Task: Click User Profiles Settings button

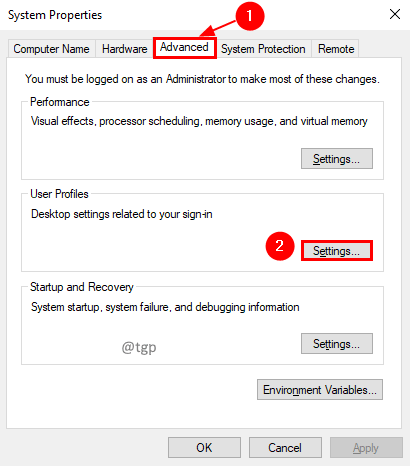Action: coord(337,251)
